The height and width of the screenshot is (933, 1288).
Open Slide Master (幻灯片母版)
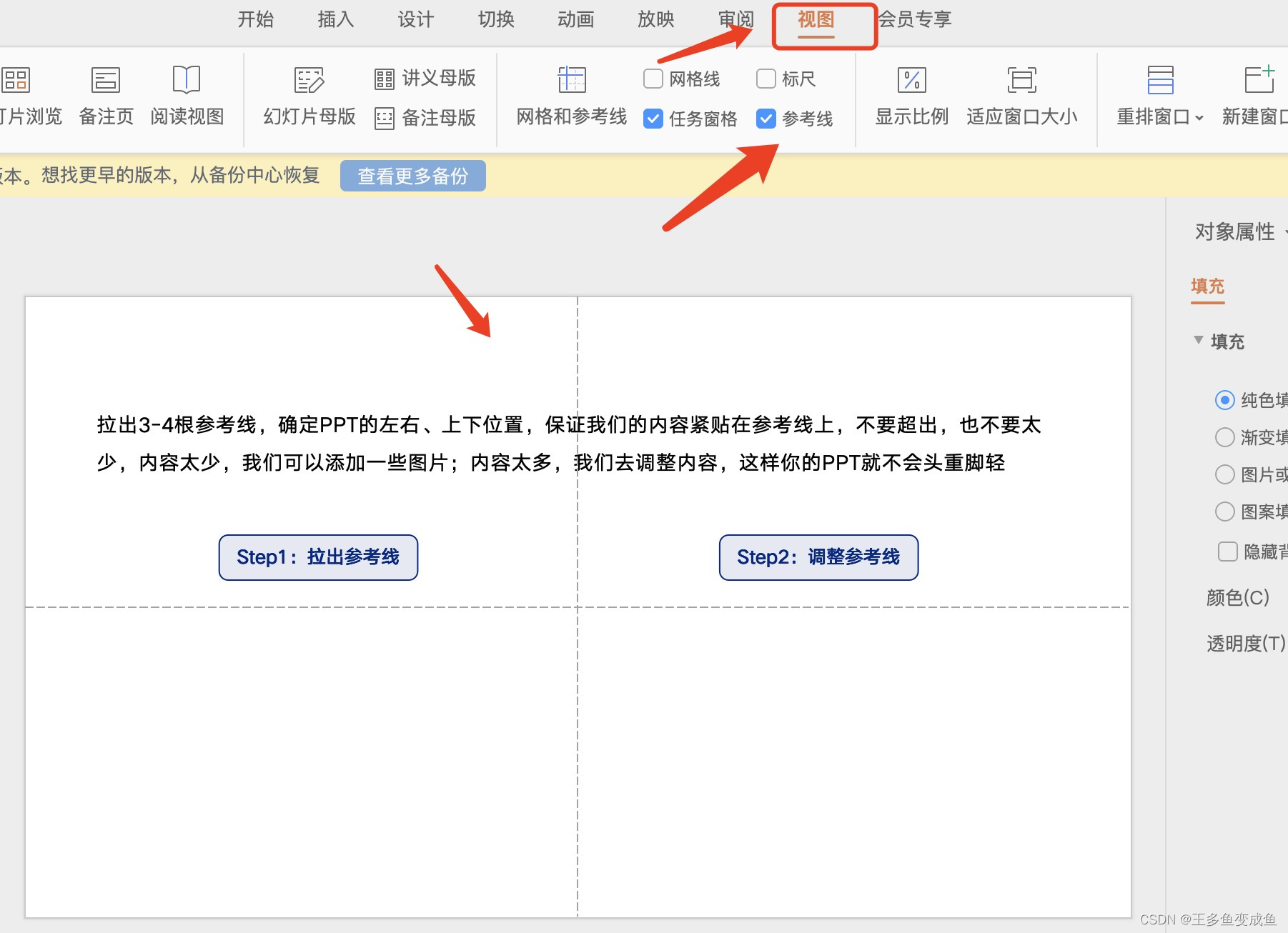click(x=309, y=97)
